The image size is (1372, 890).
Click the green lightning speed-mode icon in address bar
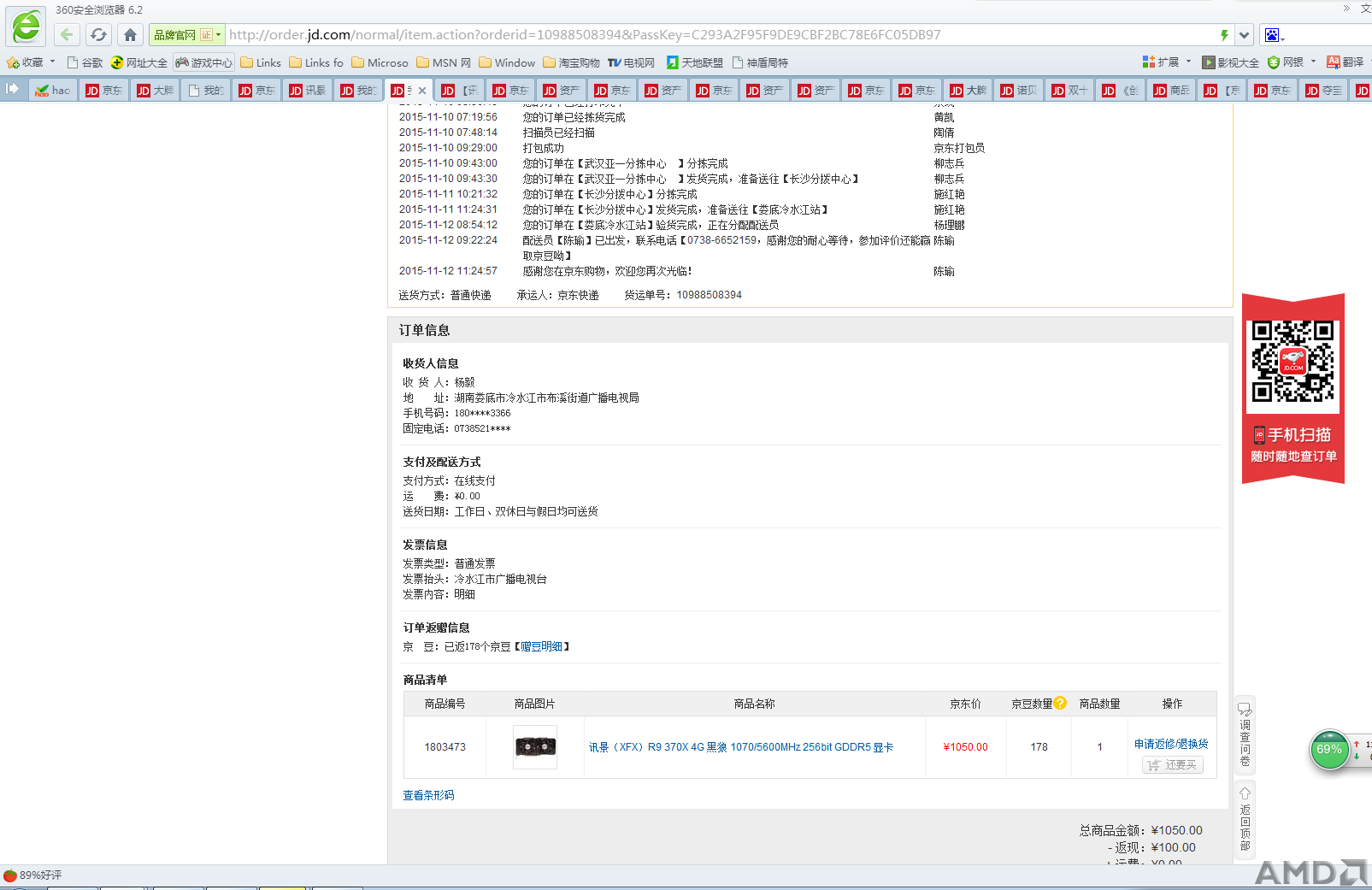pos(1224,35)
